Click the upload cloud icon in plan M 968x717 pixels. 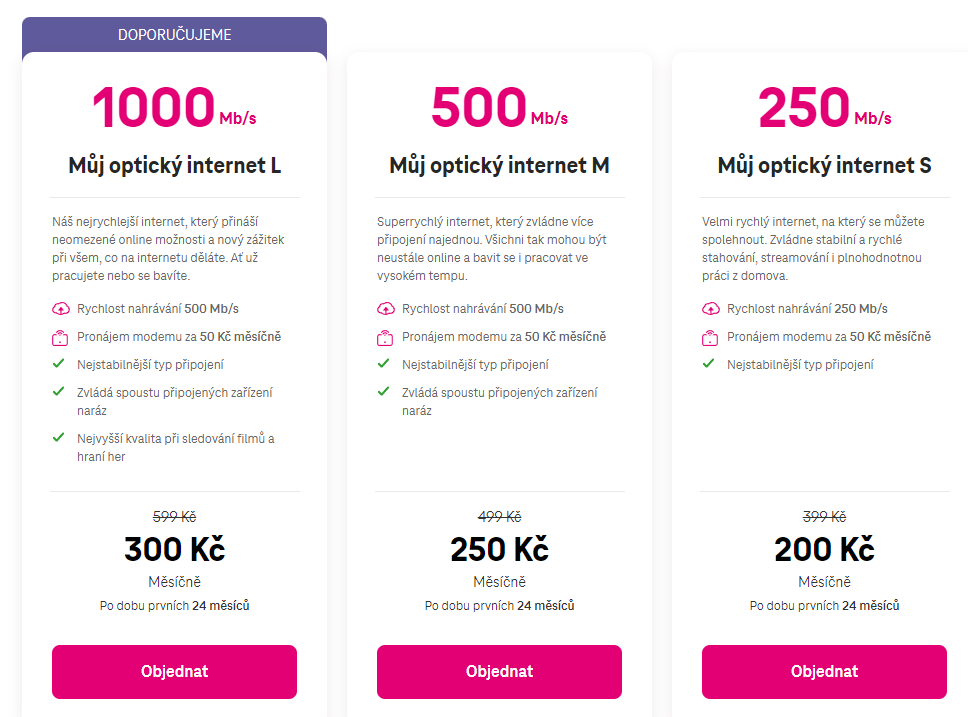click(385, 309)
